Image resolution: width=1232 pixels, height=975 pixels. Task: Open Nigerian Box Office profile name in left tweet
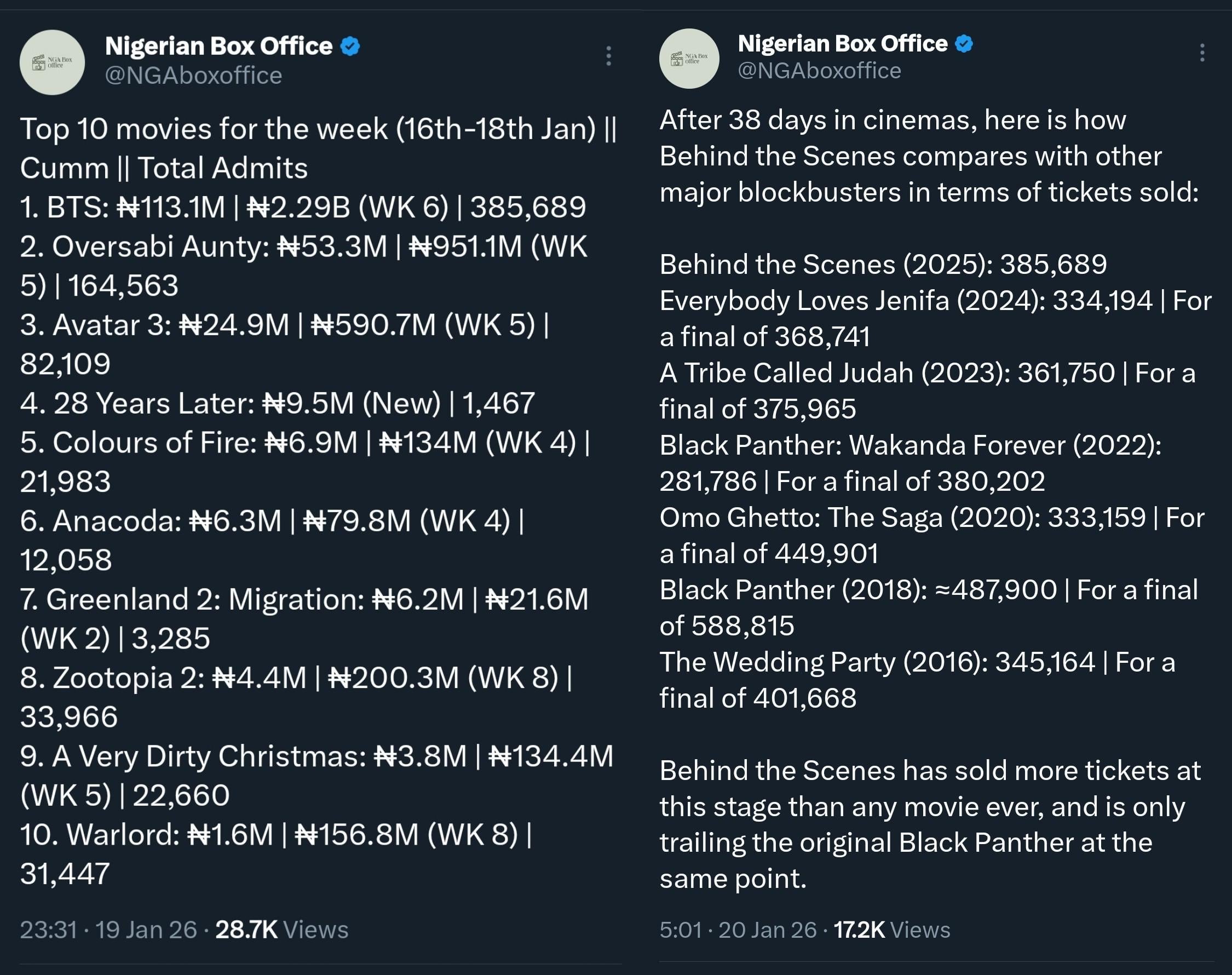[x=218, y=46]
